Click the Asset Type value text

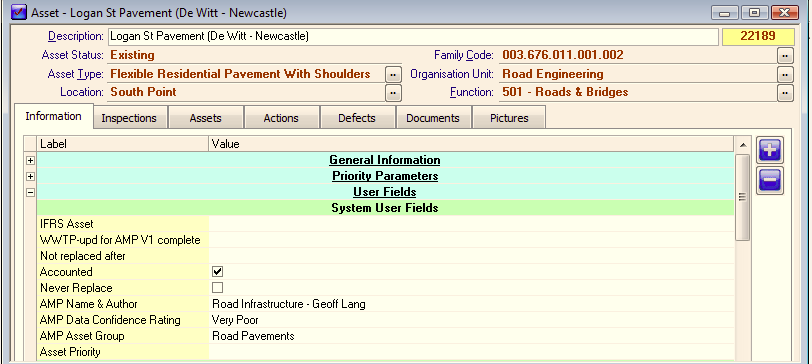pyautogui.click(x=240, y=74)
